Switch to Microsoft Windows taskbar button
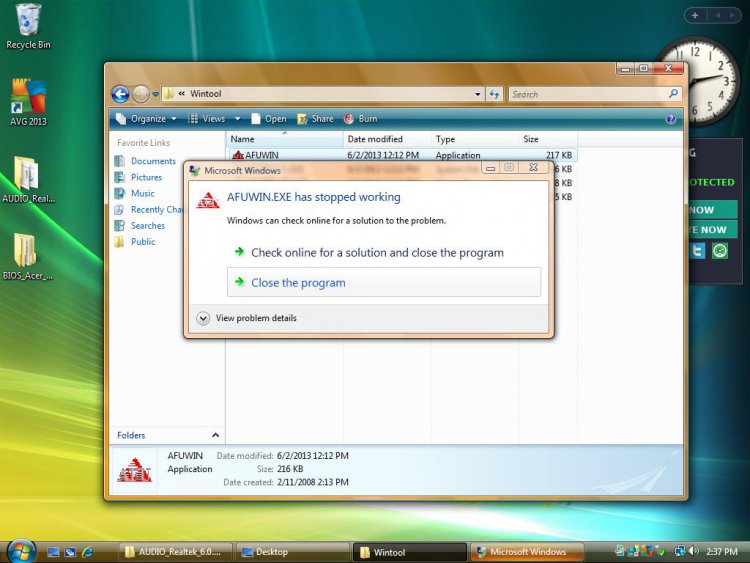Viewport: 750px width, 563px height. tap(527, 552)
